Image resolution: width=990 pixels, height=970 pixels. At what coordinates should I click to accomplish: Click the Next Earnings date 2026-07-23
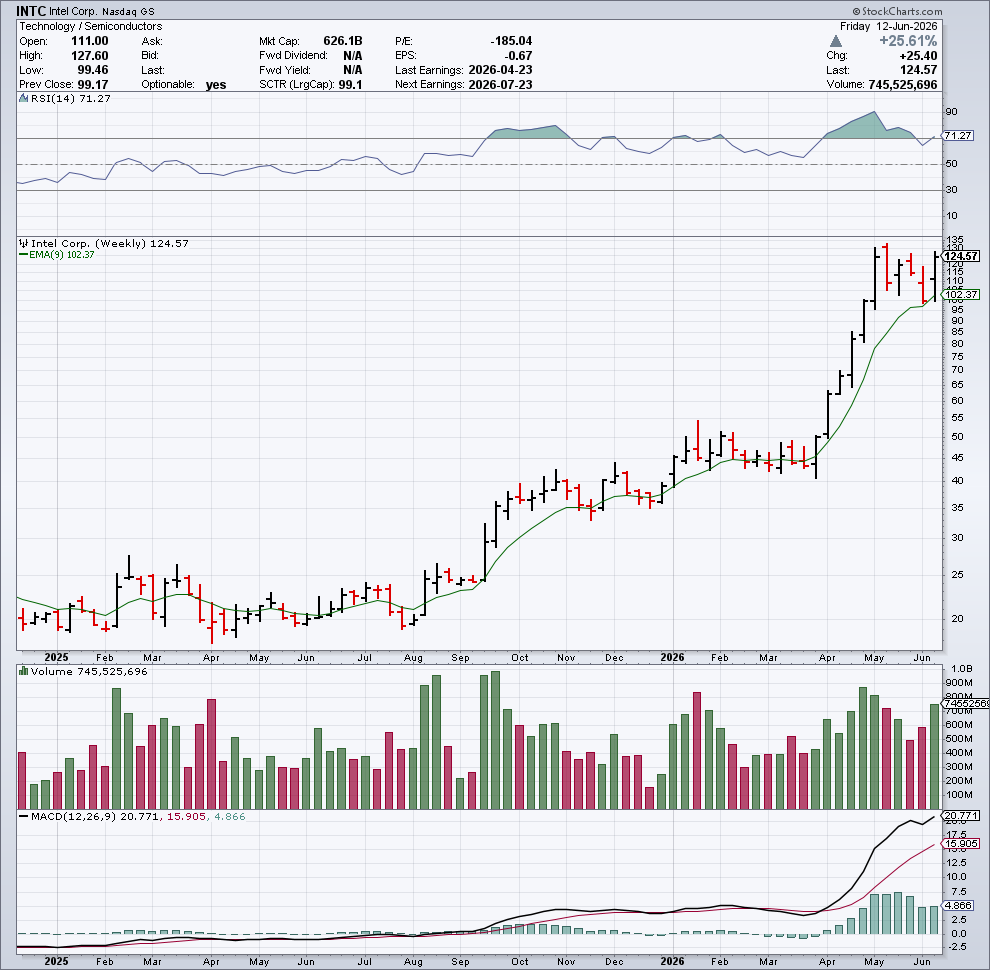(x=500, y=85)
